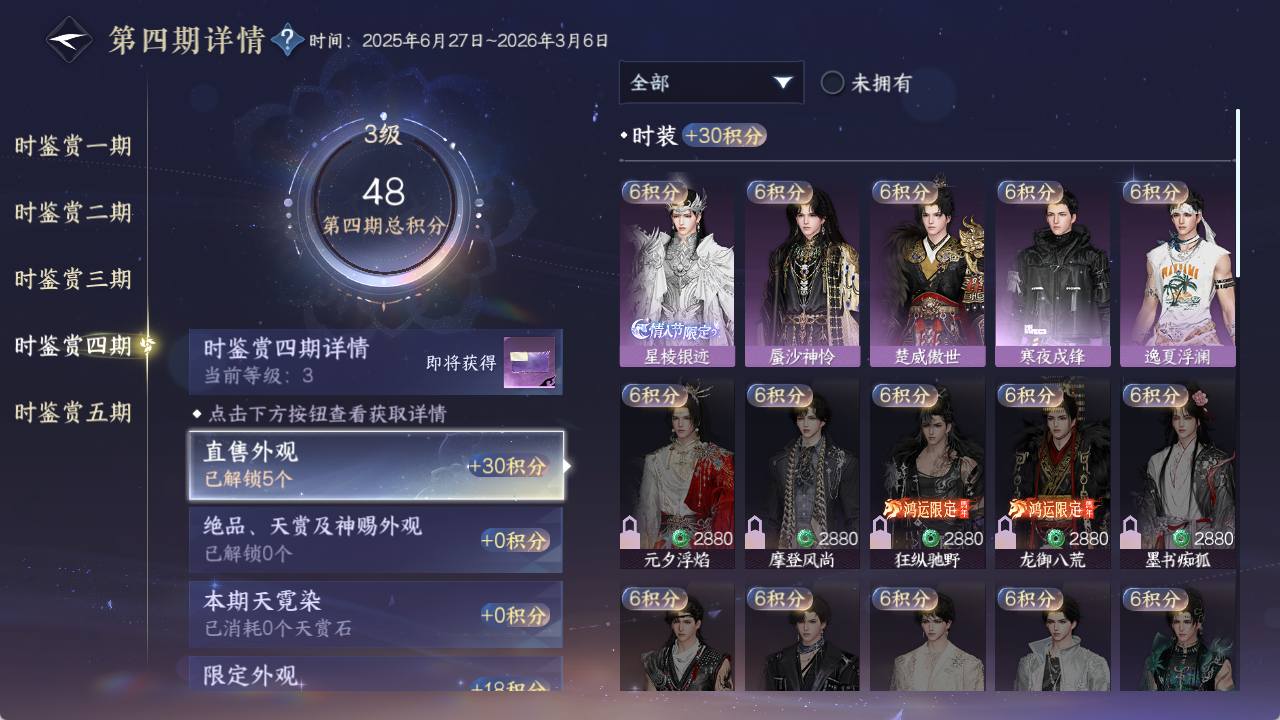Click the costume list vertical scrollbar
Viewport: 1280px width, 720px height.
click(1238, 193)
